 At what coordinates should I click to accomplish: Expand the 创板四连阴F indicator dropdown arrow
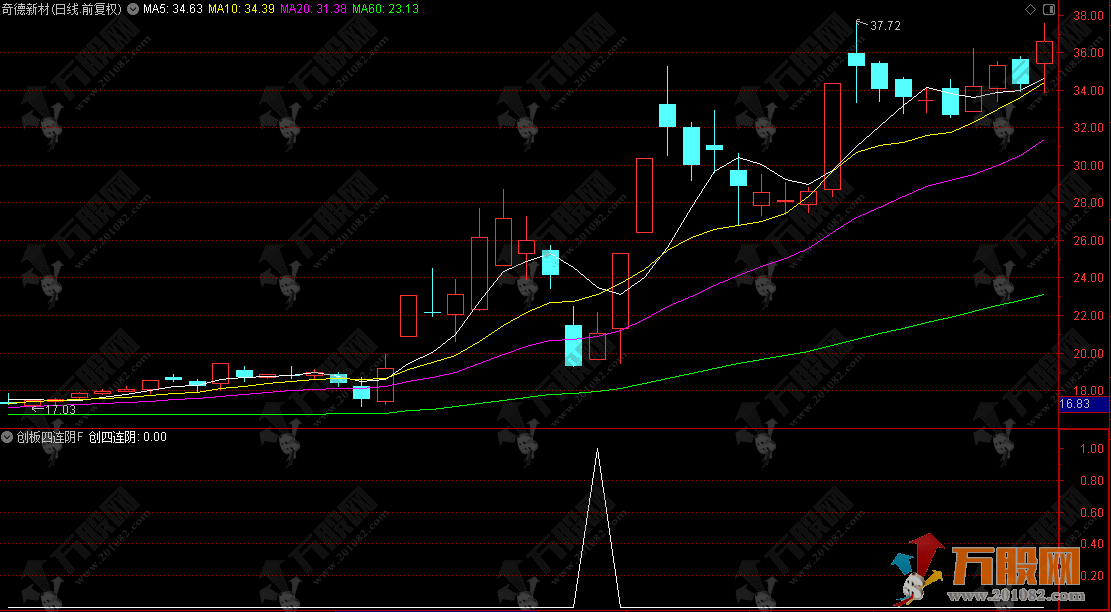(x=8, y=437)
